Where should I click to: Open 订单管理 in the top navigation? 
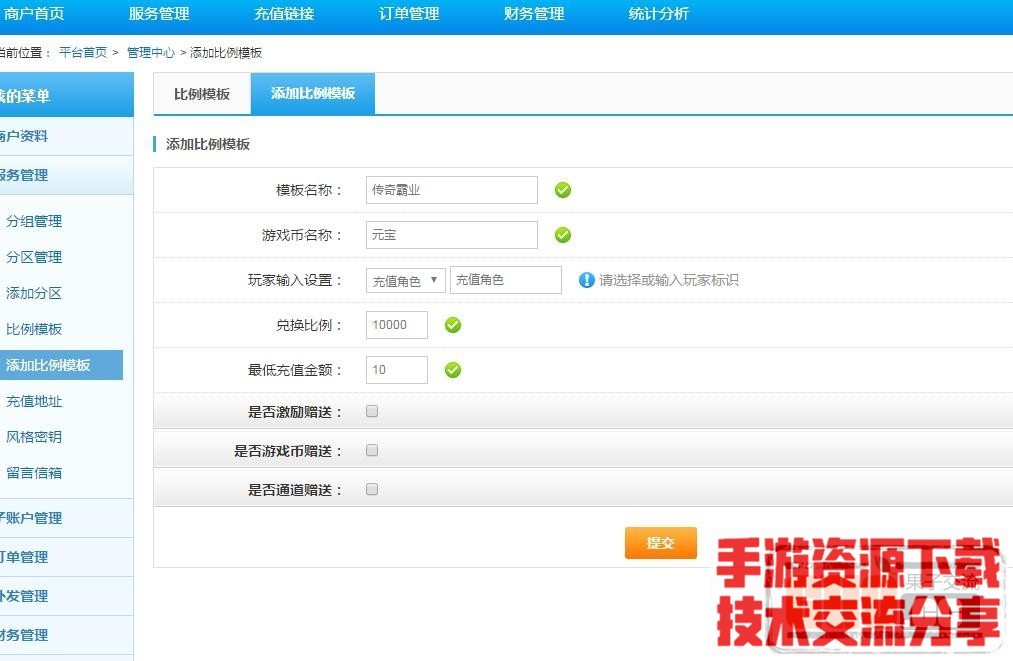(409, 14)
